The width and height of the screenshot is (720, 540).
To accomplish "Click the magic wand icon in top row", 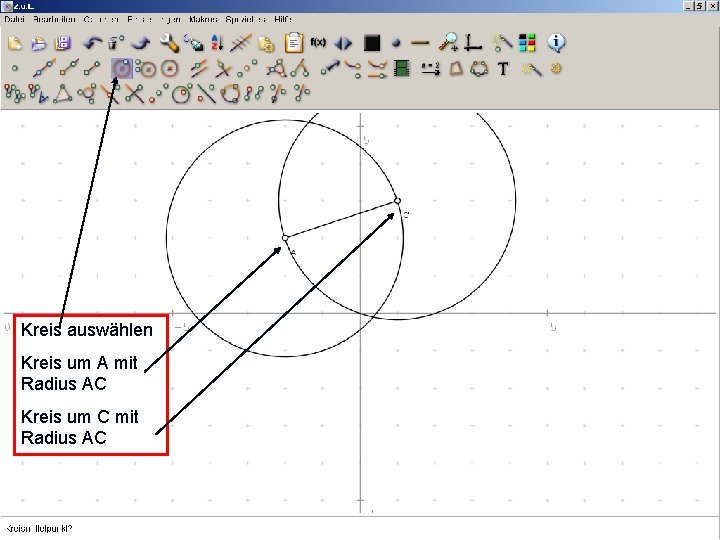I will click(x=502, y=43).
